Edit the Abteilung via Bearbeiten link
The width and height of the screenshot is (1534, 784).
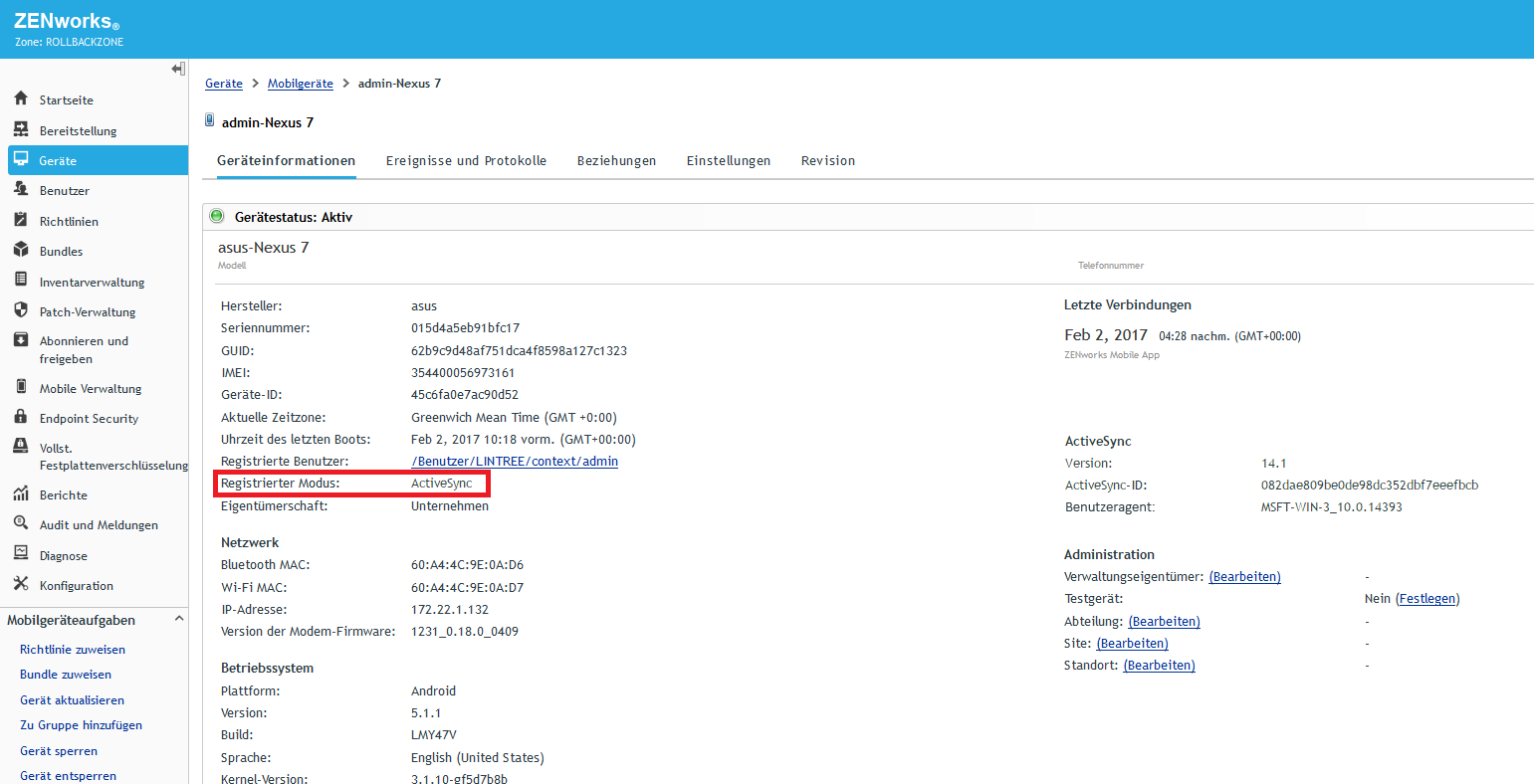tap(1164, 621)
